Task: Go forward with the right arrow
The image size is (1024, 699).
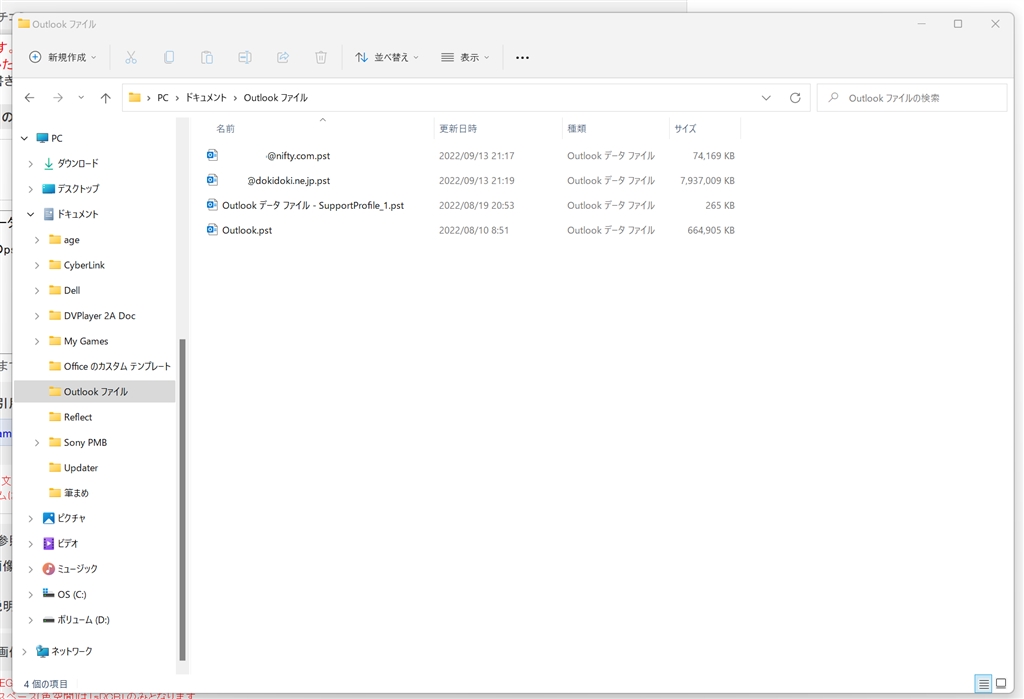Action: coord(58,98)
